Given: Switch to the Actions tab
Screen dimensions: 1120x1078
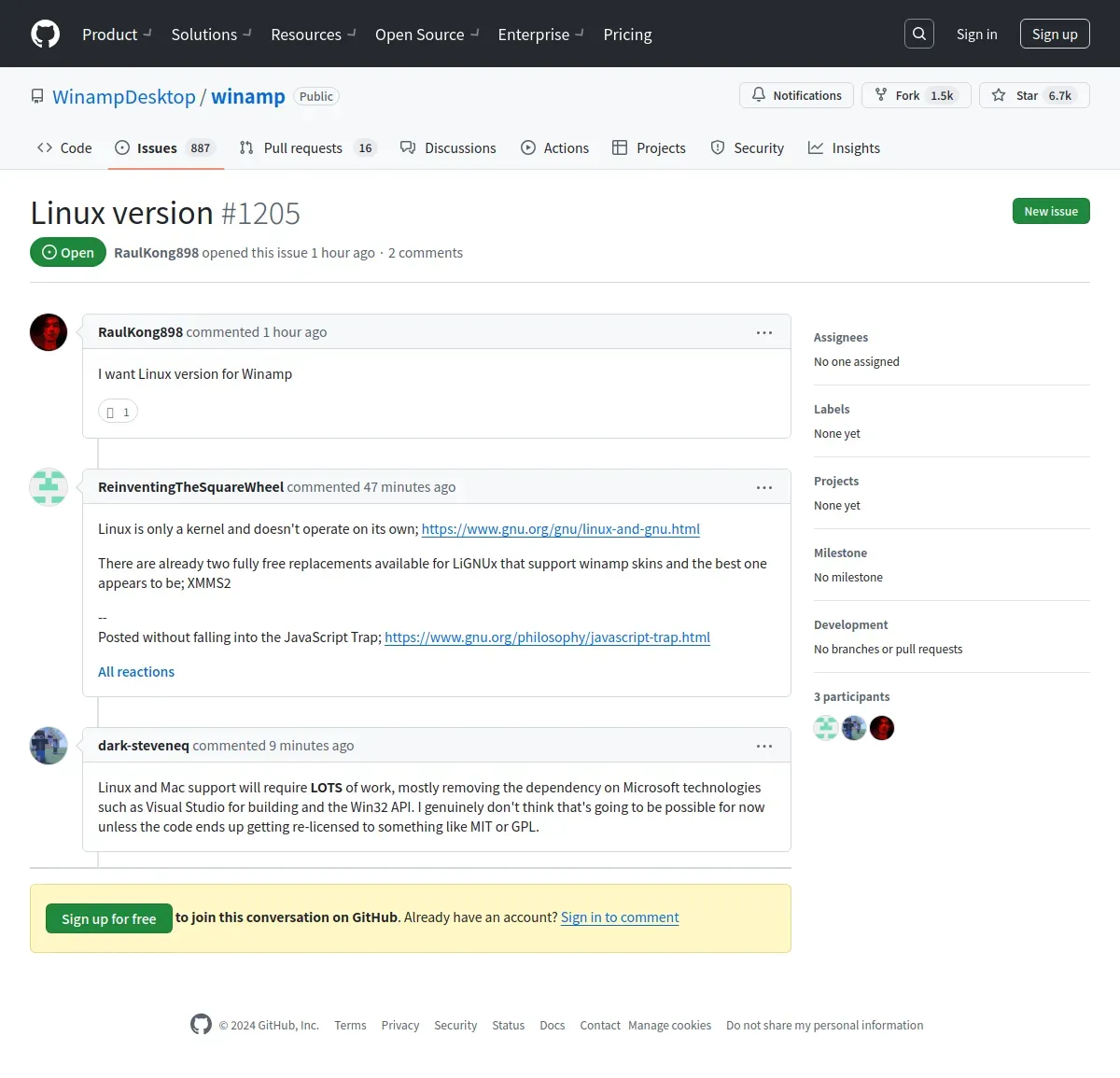Looking at the screenshot, I should click(555, 147).
